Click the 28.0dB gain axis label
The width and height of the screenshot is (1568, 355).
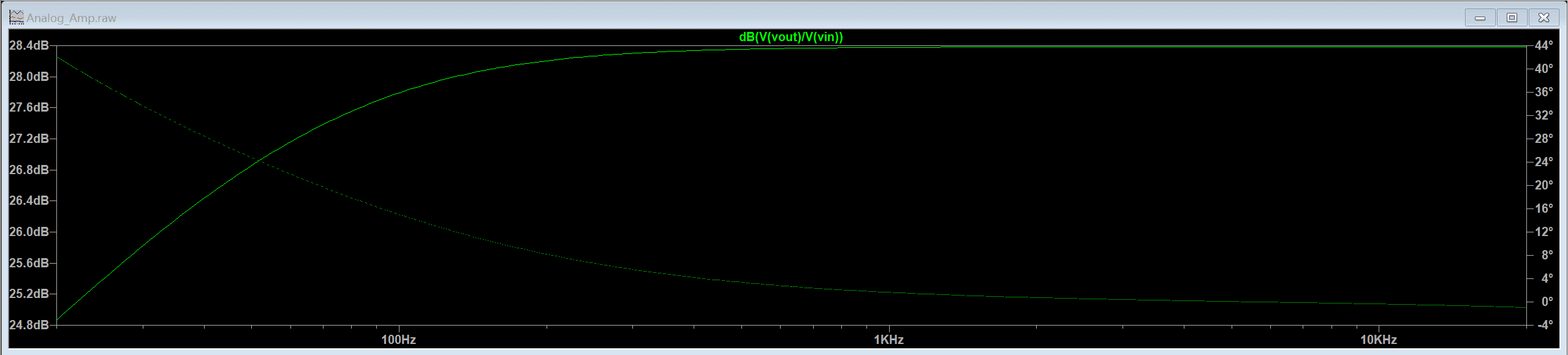(29, 77)
